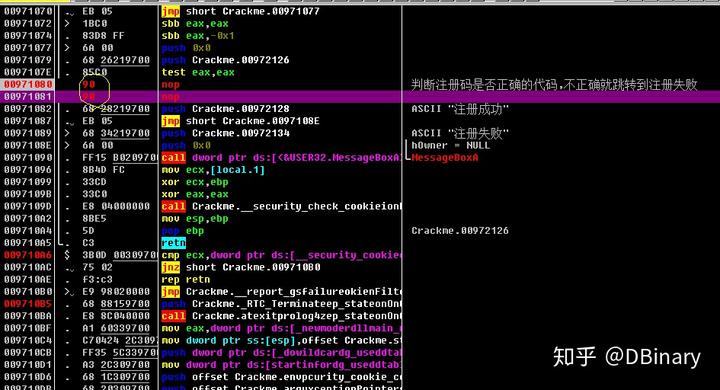Select the rep retn instruction

pos(186,279)
